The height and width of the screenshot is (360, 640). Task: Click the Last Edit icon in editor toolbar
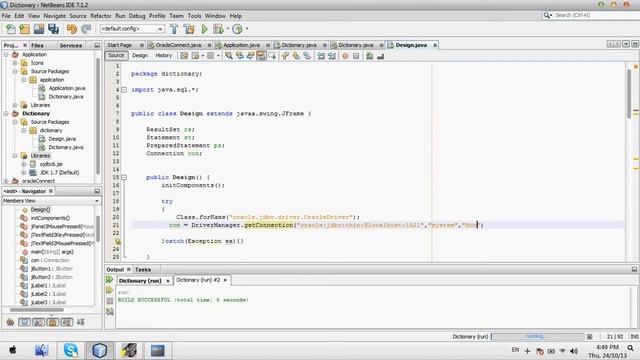(184, 56)
